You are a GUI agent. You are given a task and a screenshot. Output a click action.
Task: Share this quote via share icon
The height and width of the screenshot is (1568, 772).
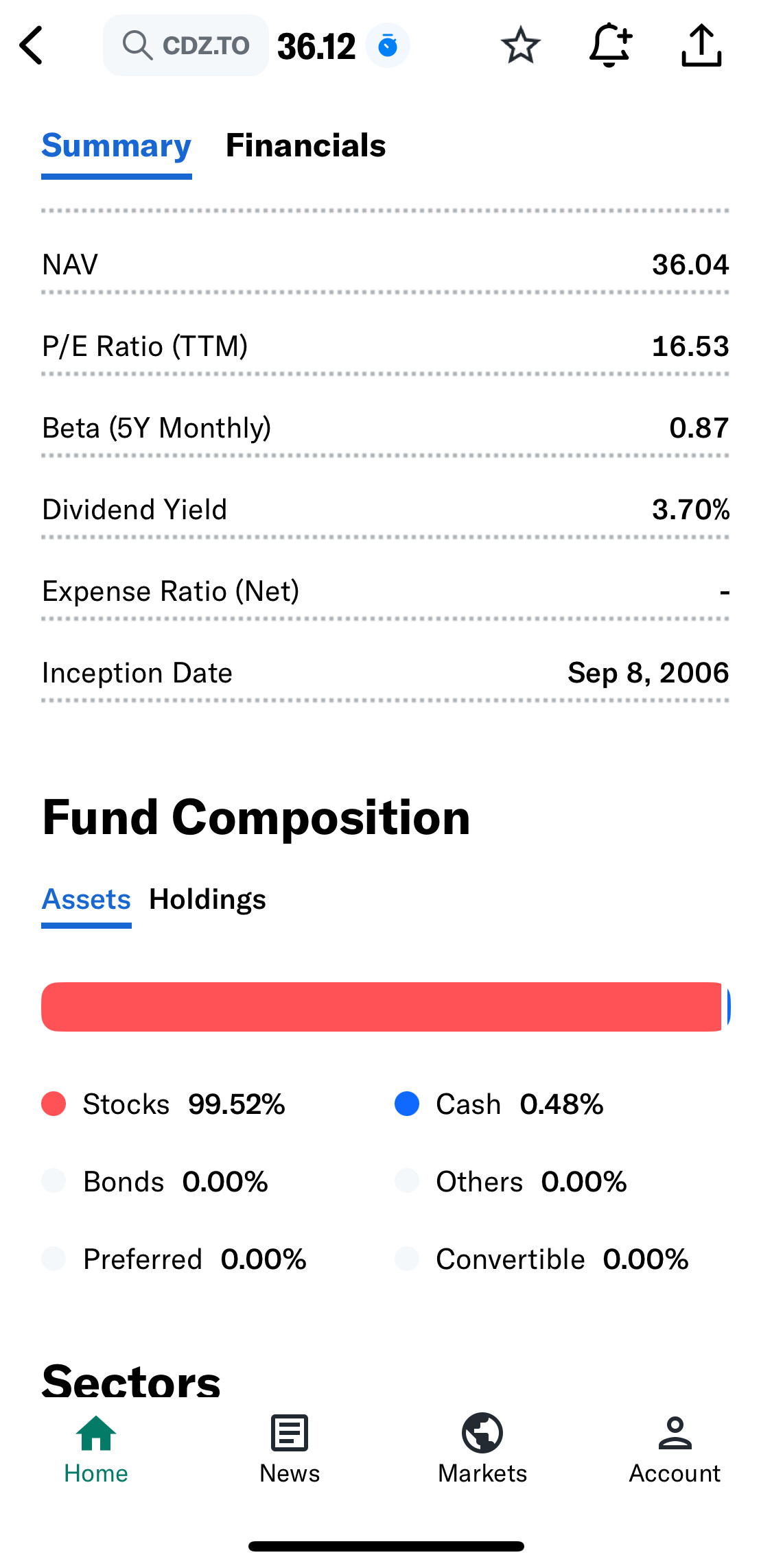tap(701, 45)
